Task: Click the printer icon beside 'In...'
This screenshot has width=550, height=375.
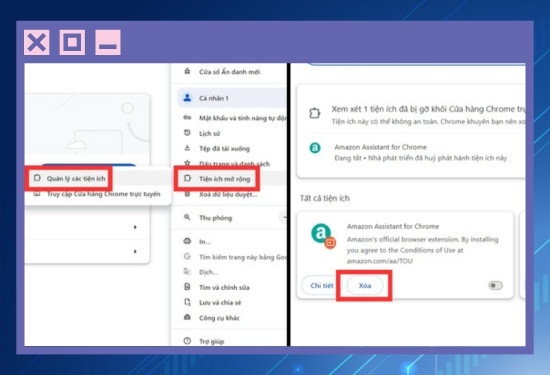Action: click(x=187, y=241)
